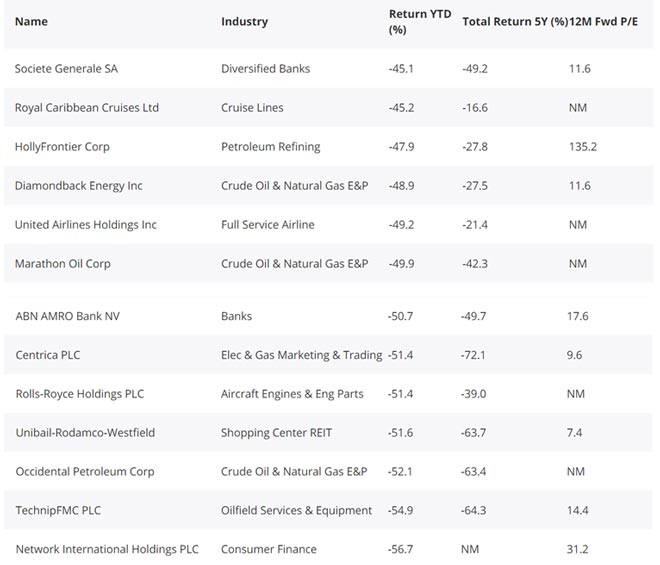Screen dimensions: 660x565
Task: Select Unibail-Rodamco-Westfield company name
Action: point(85,433)
